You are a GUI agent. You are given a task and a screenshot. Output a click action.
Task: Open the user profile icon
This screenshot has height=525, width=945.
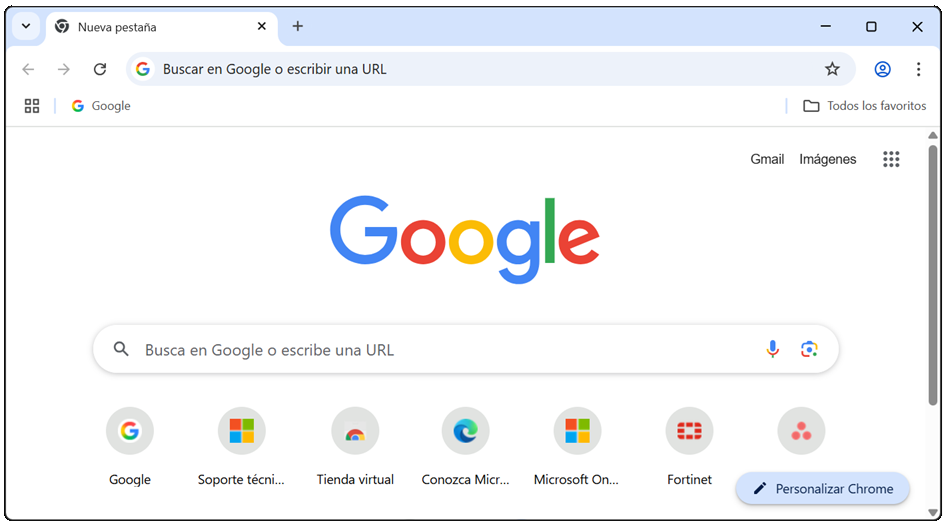click(x=882, y=69)
